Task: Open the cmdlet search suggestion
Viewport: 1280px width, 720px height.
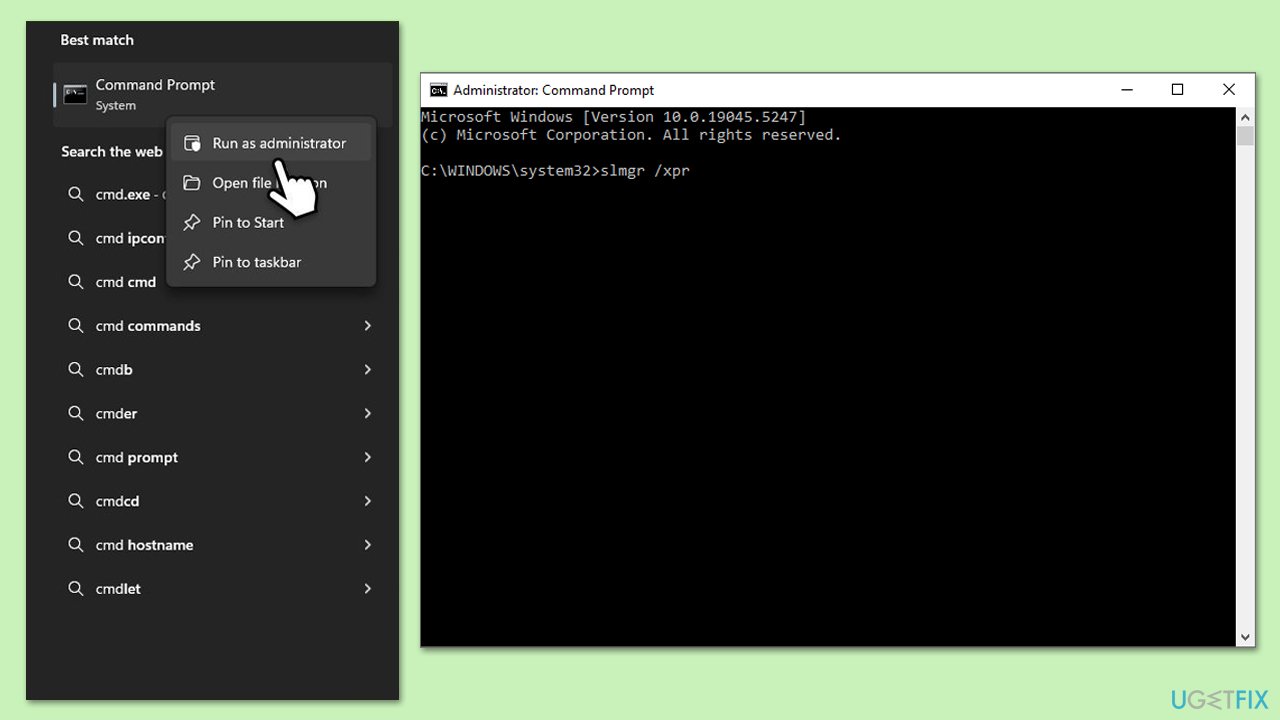Action: coord(118,589)
